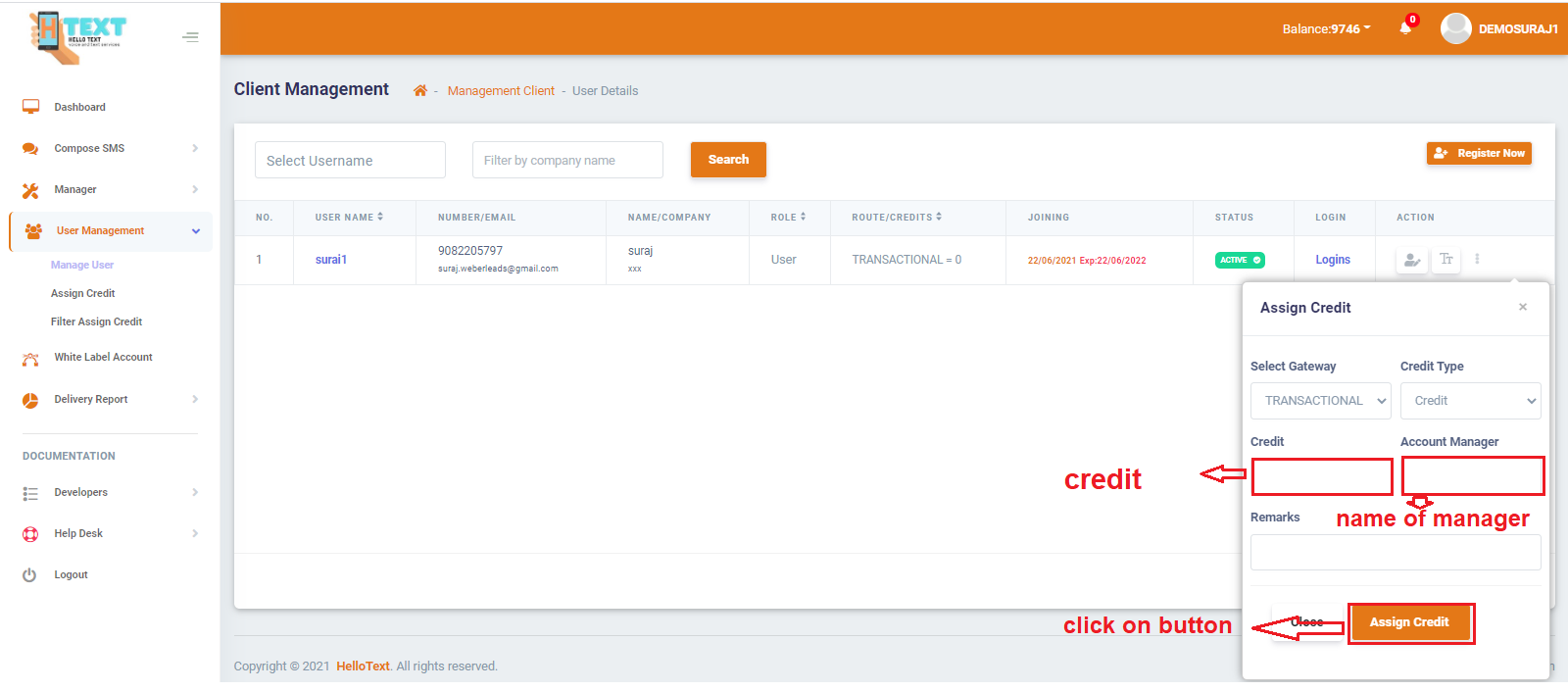Close the Assign Credit popup with X
This screenshot has width=1568, height=691.
[x=1522, y=308]
